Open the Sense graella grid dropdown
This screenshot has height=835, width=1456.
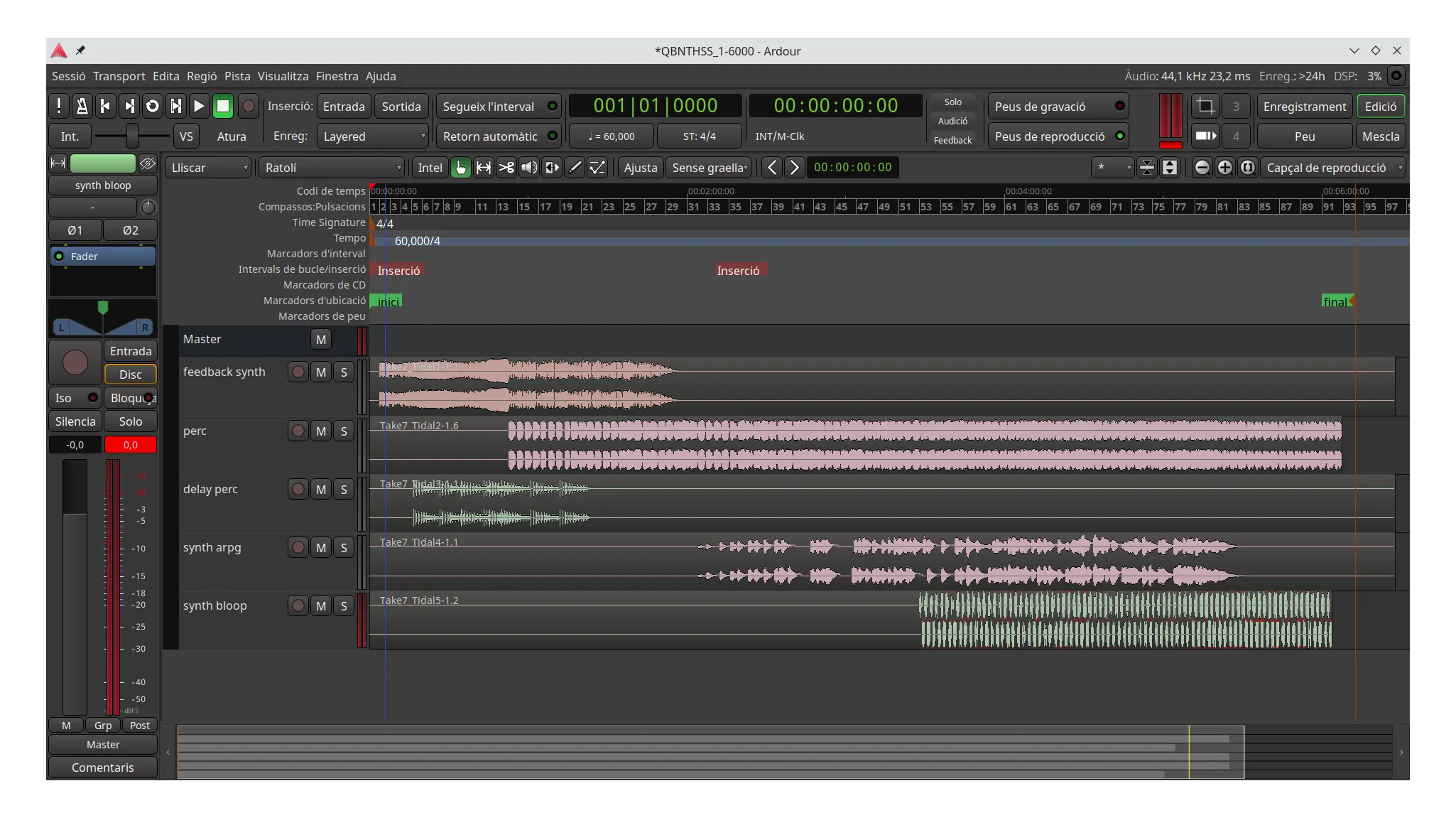708,168
